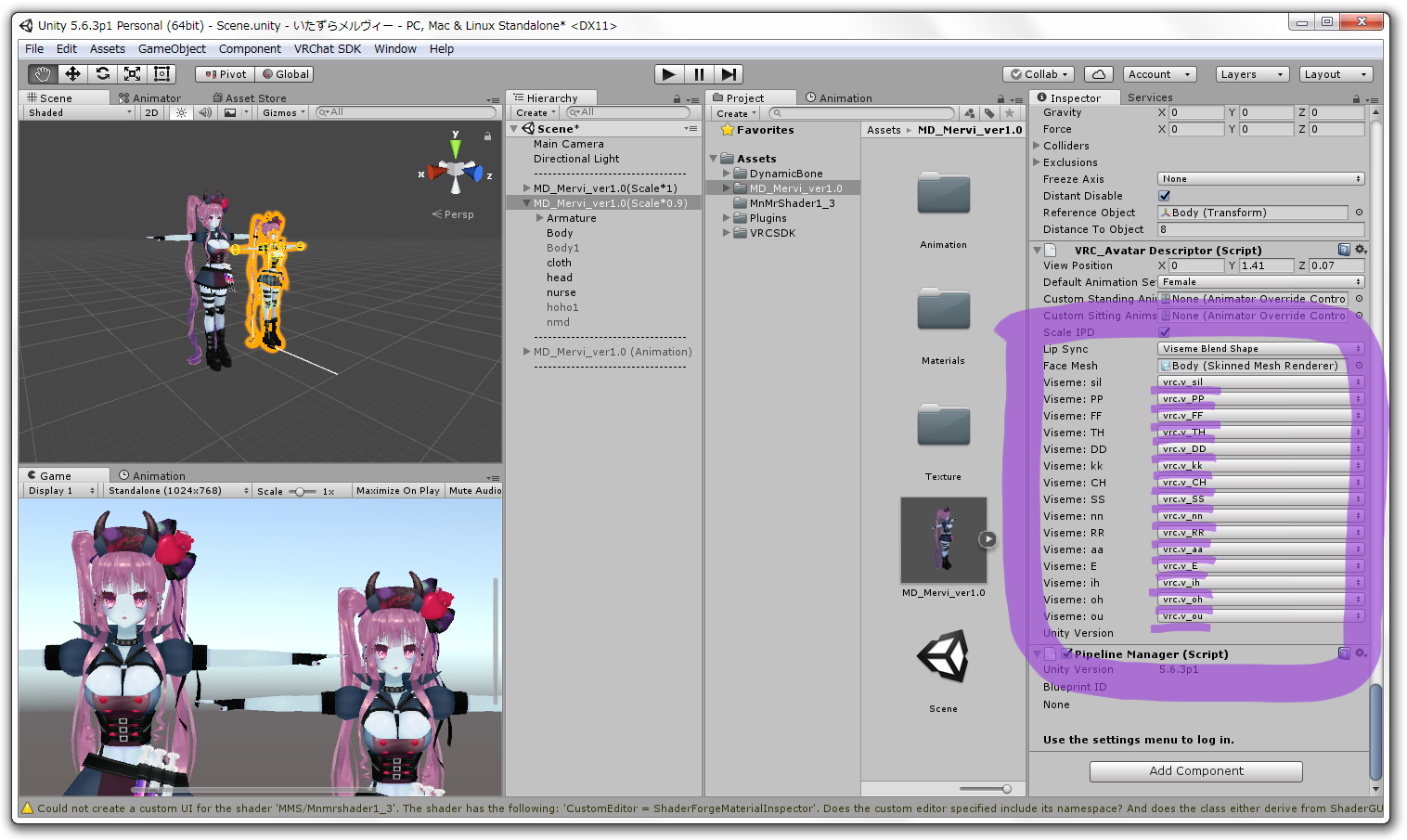Screen dimensions: 1407x840
Task: Open Freeze Axis dropdown
Action: point(1260,179)
